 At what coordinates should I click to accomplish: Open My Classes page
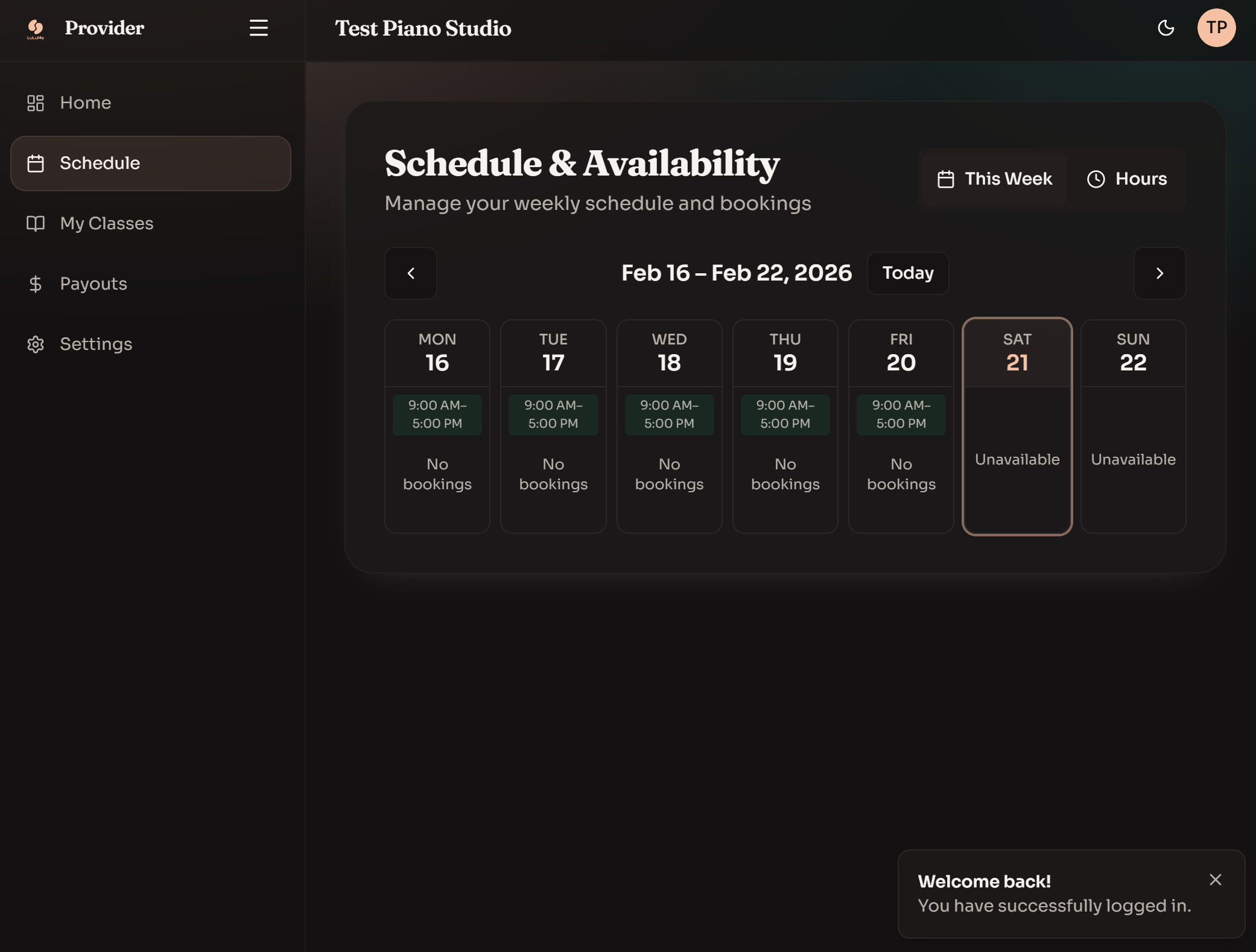[x=106, y=223]
